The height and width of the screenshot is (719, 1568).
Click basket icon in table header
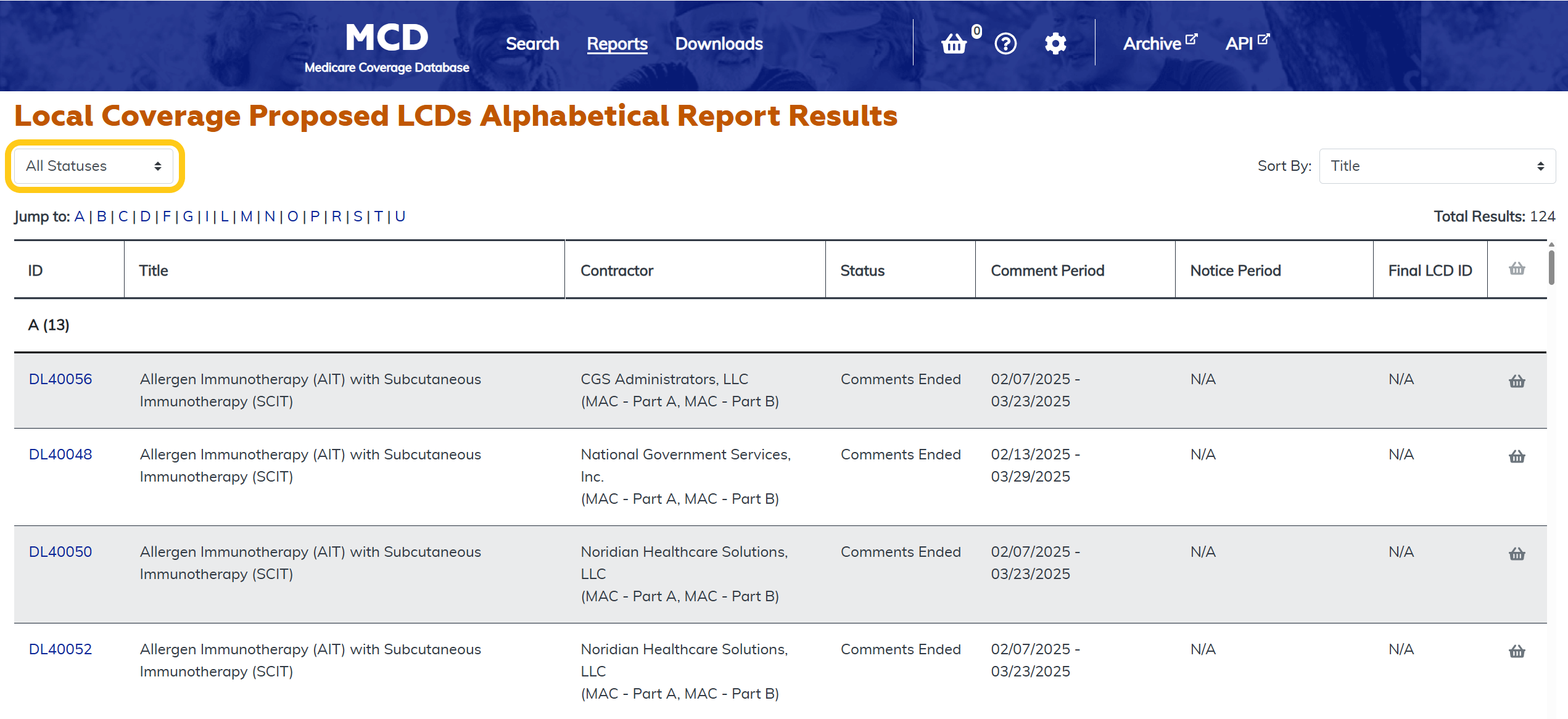pos(1517,269)
